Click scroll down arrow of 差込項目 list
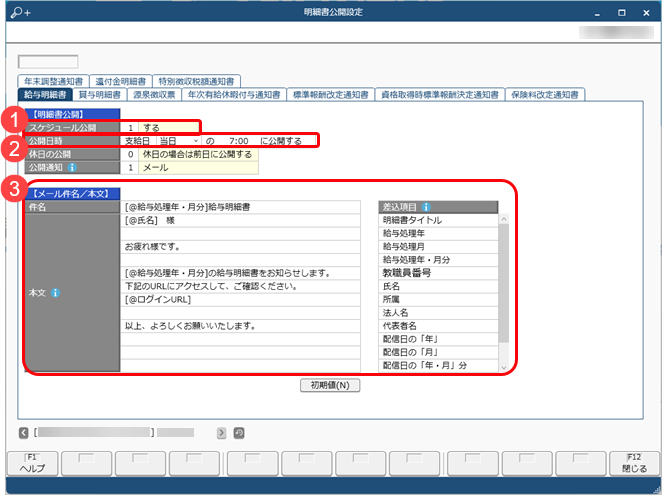 504,367
